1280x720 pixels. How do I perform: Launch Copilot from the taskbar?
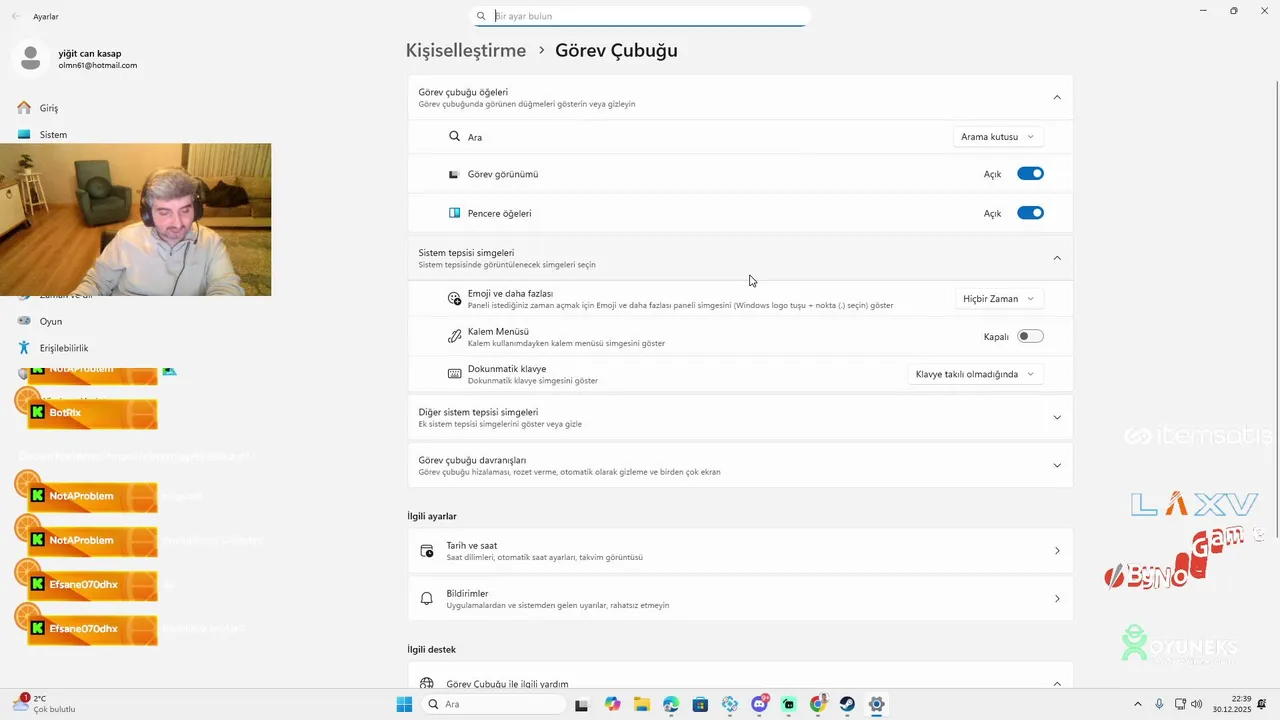coord(612,704)
